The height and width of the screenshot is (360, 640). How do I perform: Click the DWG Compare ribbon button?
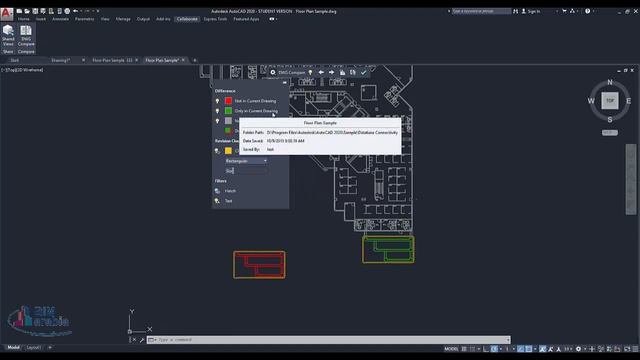(26, 36)
